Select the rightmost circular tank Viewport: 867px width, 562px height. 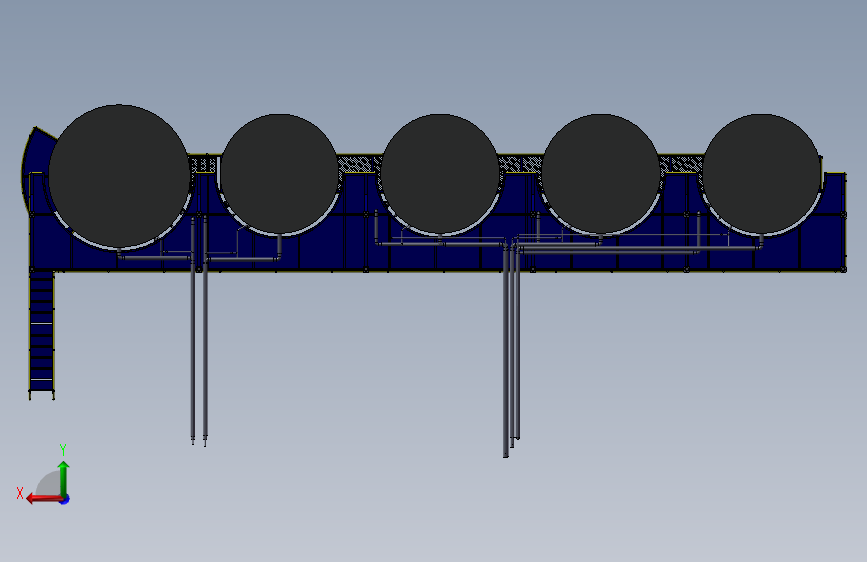pyautogui.click(x=761, y=173)
